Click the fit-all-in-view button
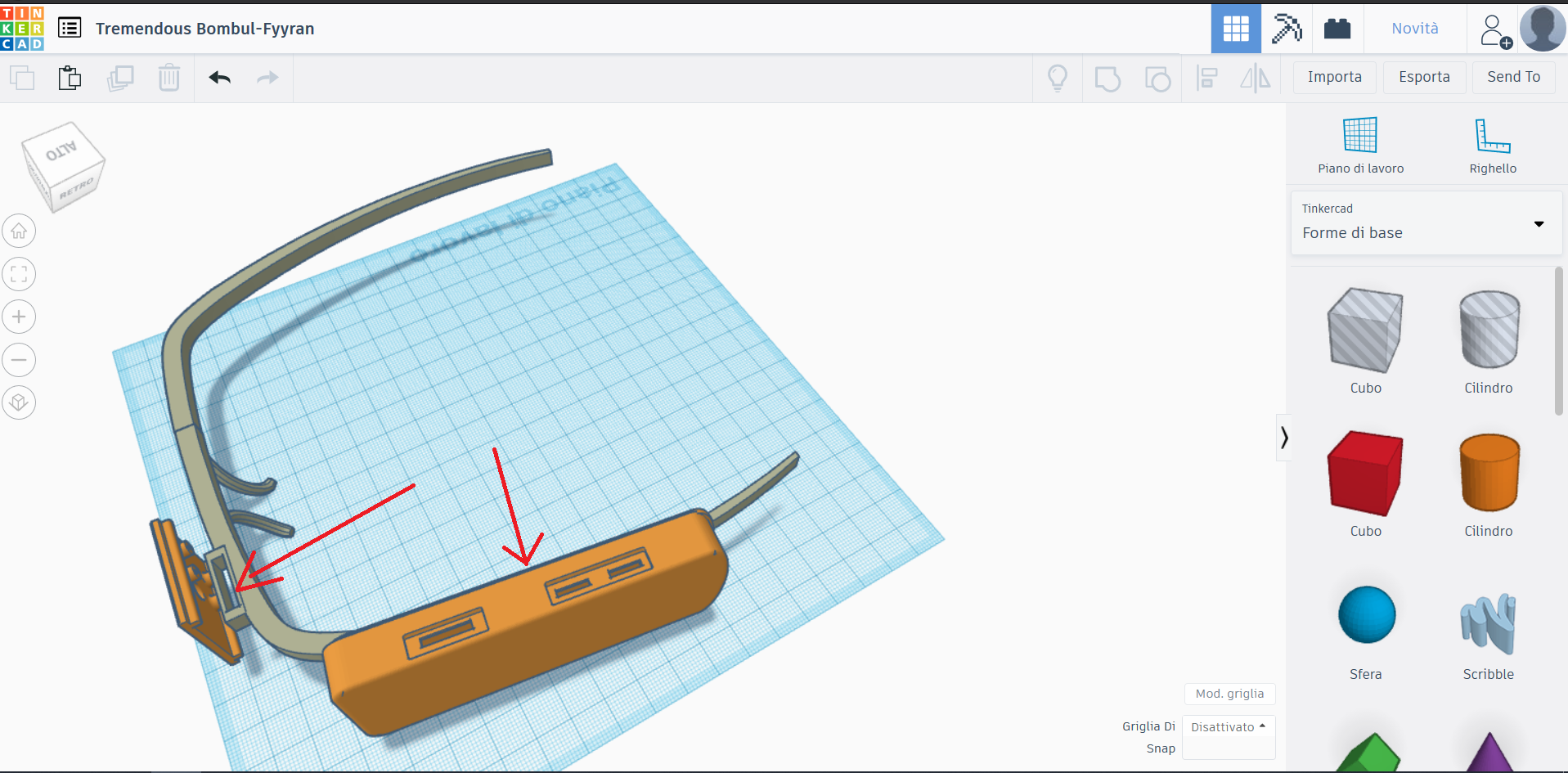 click(19, 274)
